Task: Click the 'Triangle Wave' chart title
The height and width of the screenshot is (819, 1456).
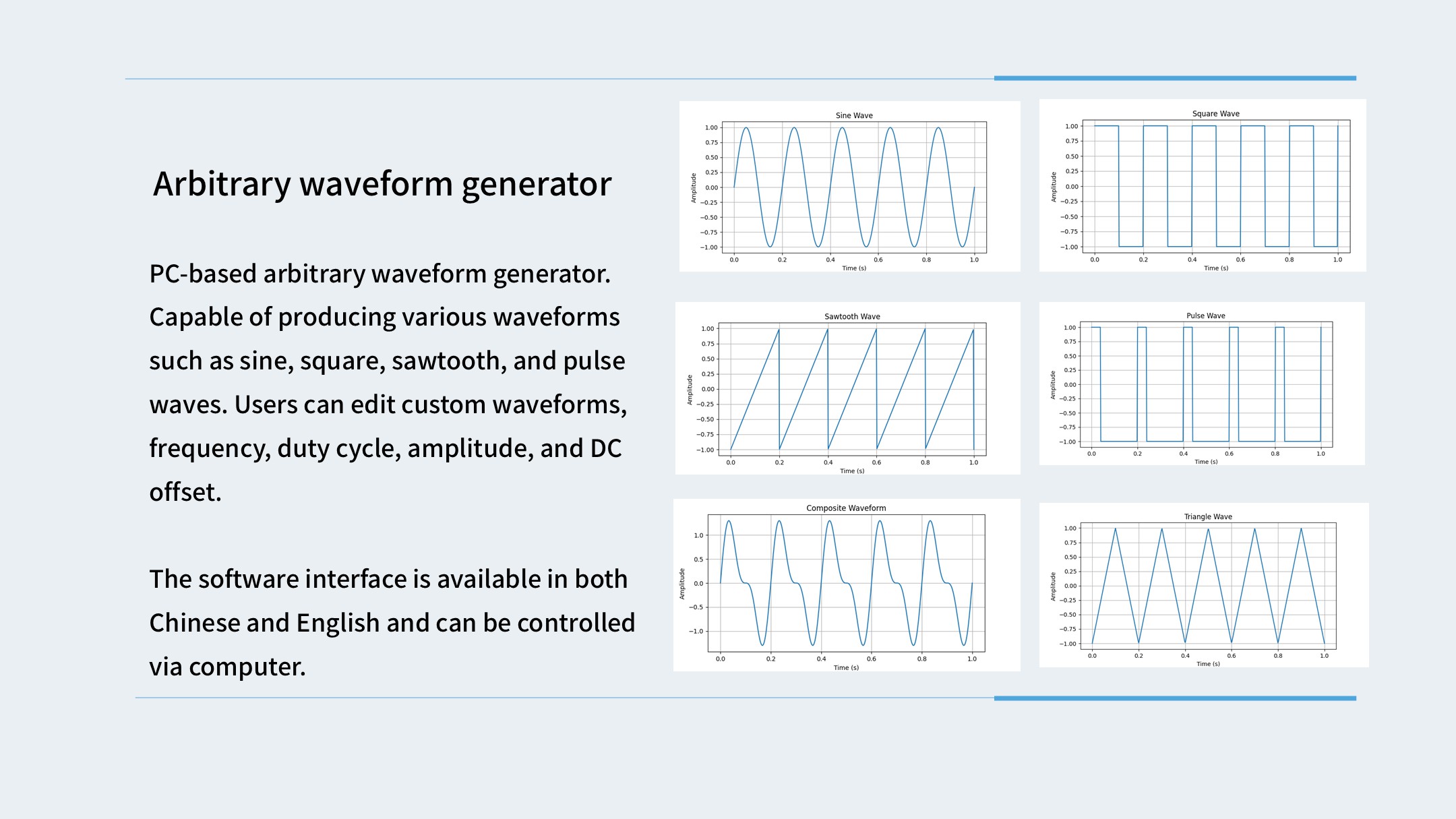Action: (x=1208, y=517)
